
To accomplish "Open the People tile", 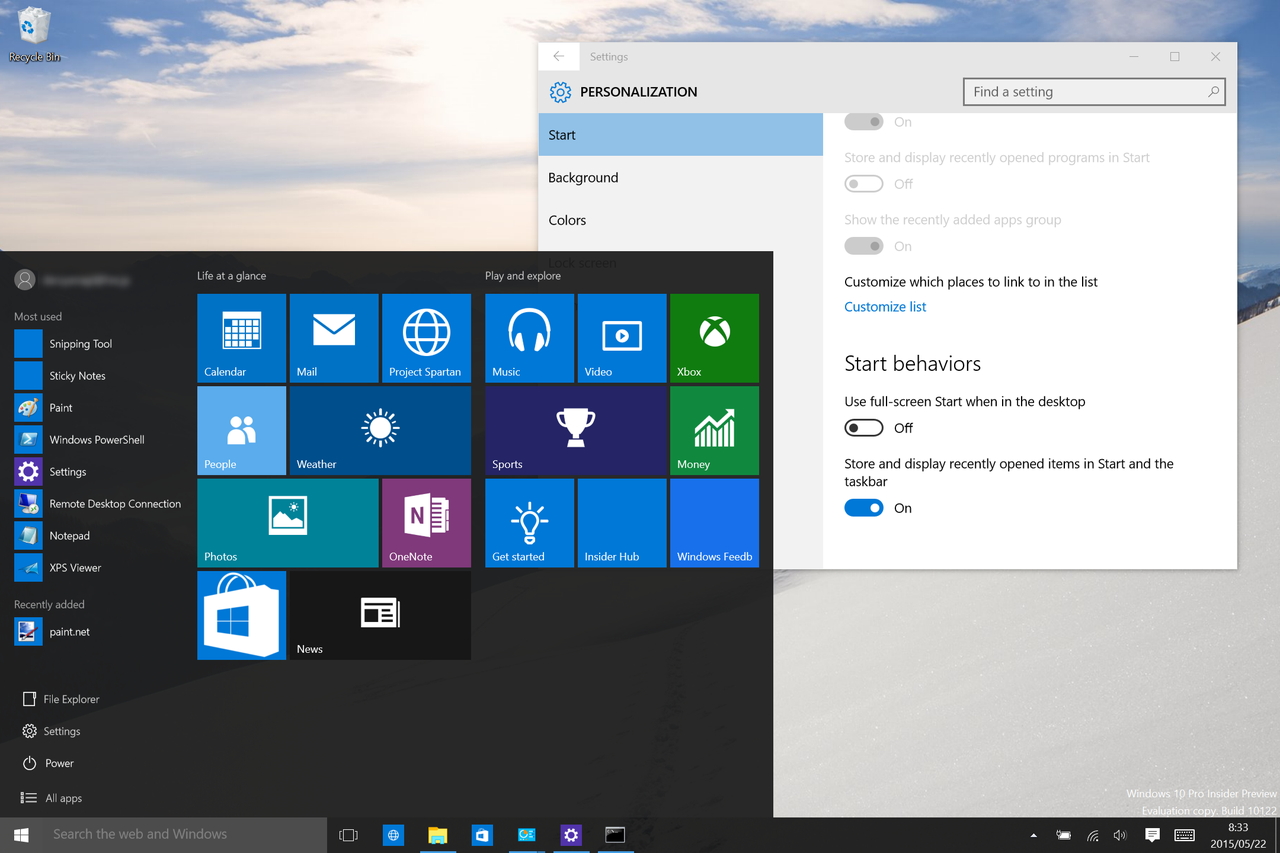I will [x=241, y=430].
